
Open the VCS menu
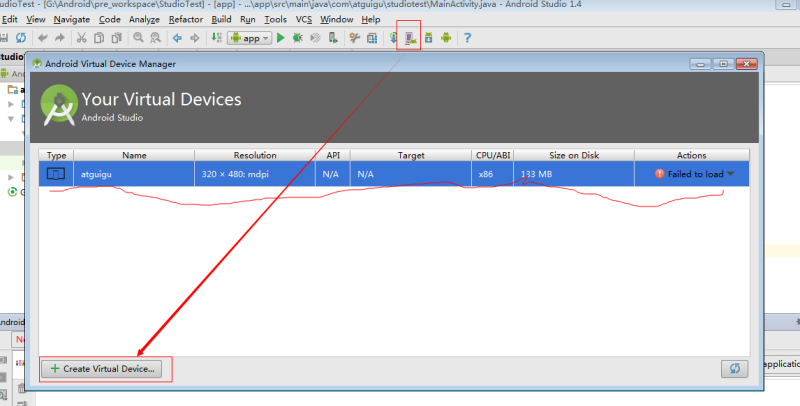click(x=304, y=19)
